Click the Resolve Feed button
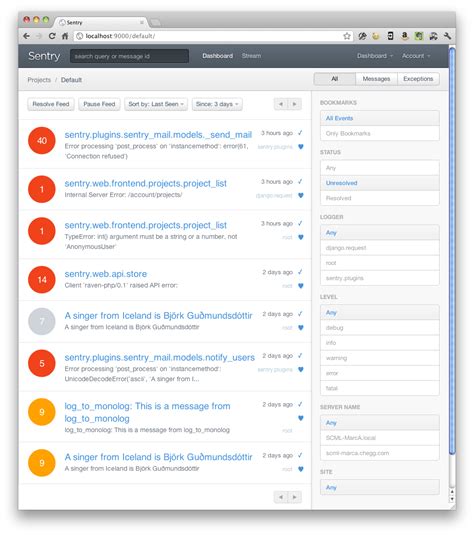474x535 pixels. click(x=51, y=104)
